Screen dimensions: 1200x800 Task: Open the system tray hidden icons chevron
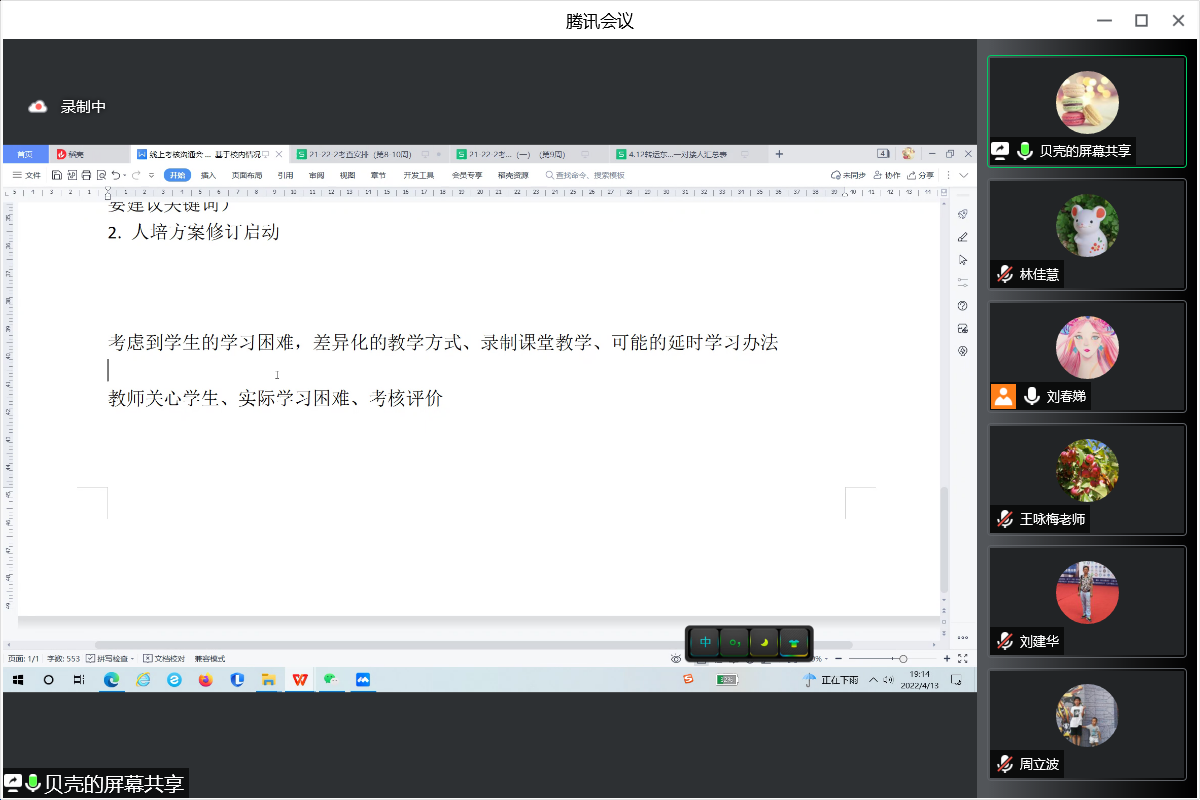click(x=874, y=680)
